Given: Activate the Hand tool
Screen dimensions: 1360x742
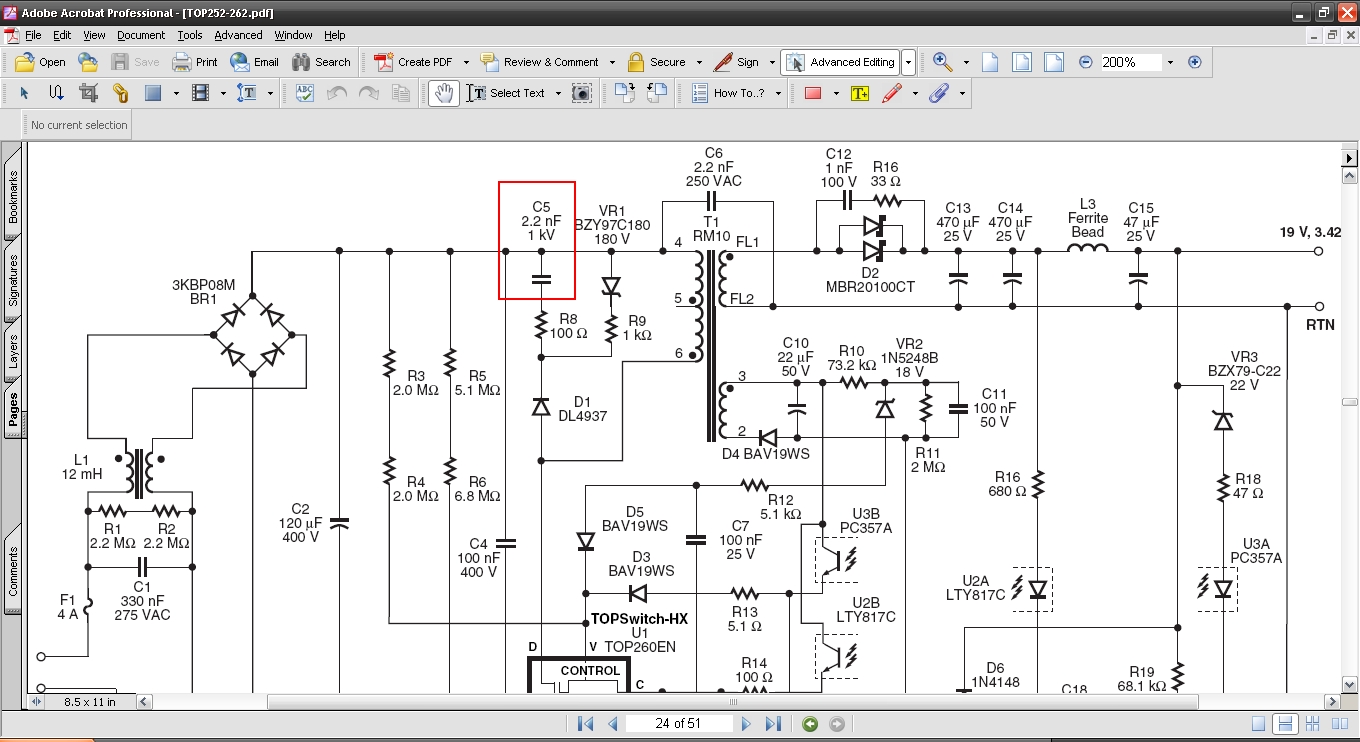Looking at the screenshot, I should pos(443,93).
